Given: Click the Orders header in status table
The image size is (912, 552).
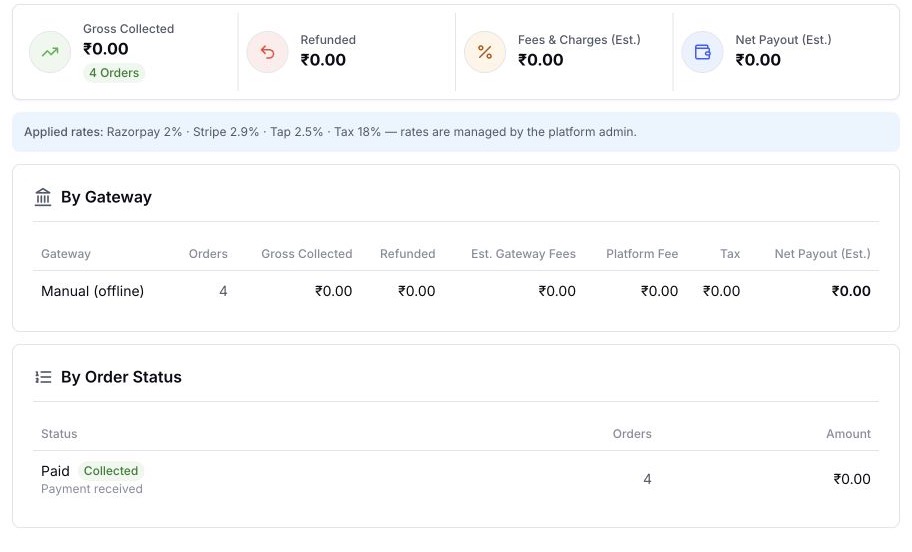Looking at the screenshot, I should pos(632,434).
